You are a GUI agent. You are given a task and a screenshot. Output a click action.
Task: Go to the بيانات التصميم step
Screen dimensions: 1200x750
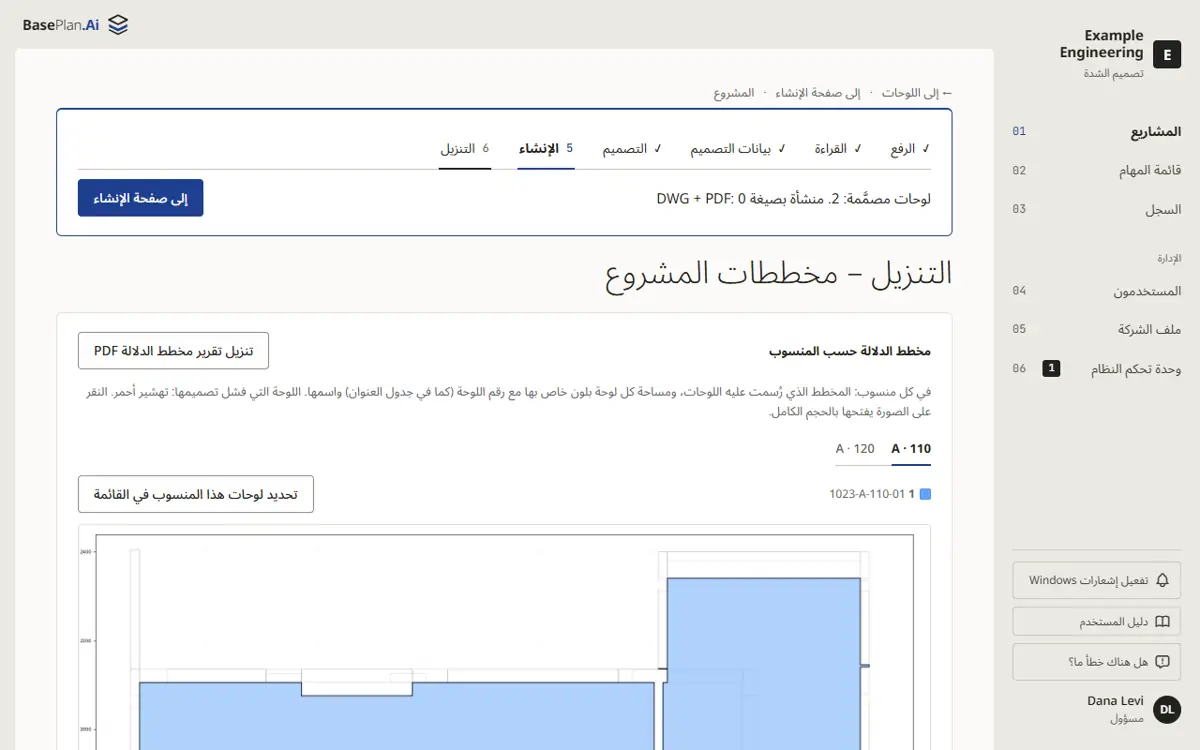click(x=737, y=149)
